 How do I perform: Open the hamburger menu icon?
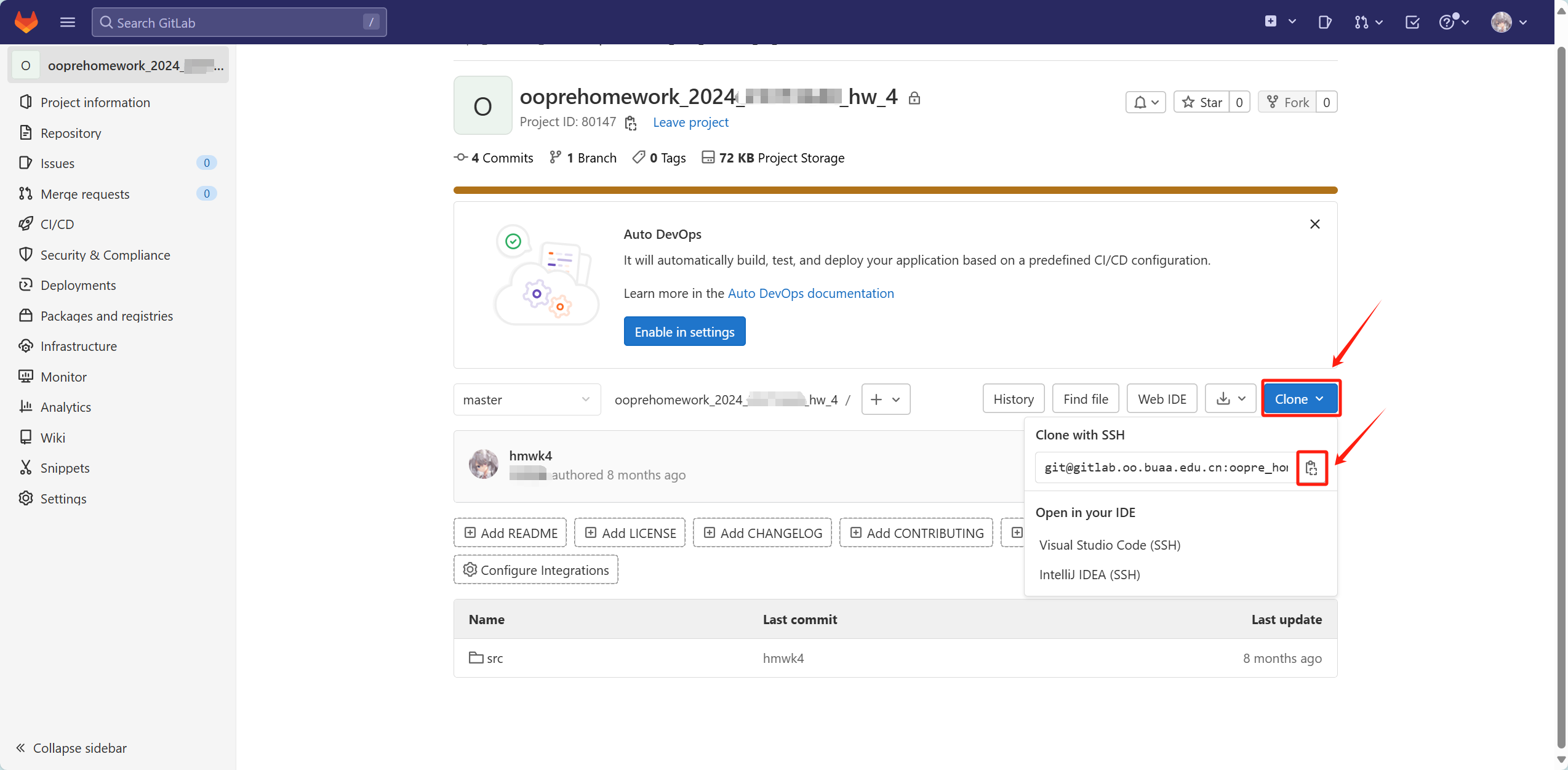(x=68, y=22)
